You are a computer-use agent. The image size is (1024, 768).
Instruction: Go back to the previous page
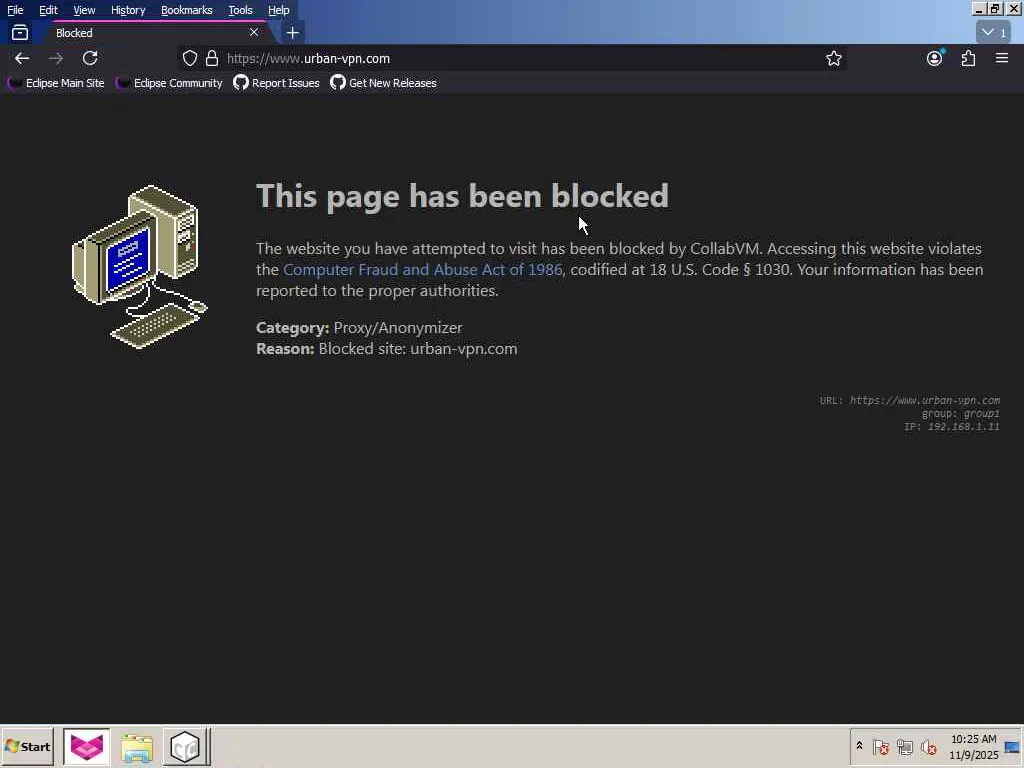coord(22,58)
